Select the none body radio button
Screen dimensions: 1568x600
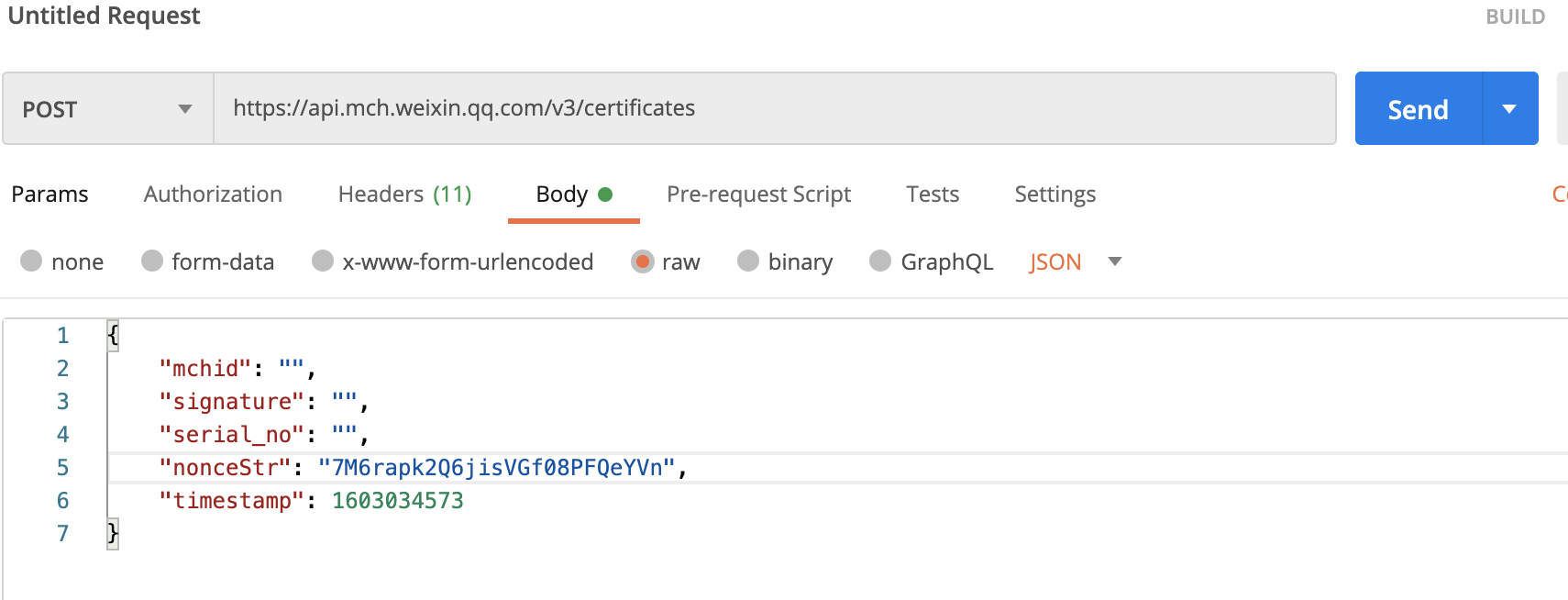point(32,261)
